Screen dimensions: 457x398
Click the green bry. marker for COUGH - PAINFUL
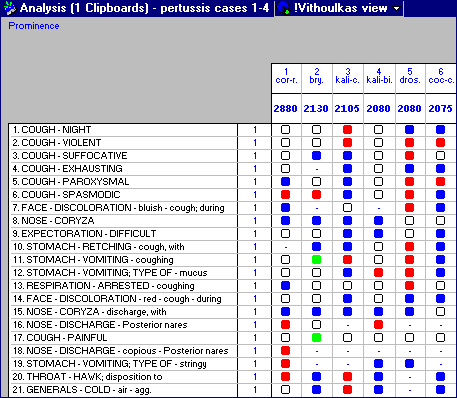tap(316, 338)
